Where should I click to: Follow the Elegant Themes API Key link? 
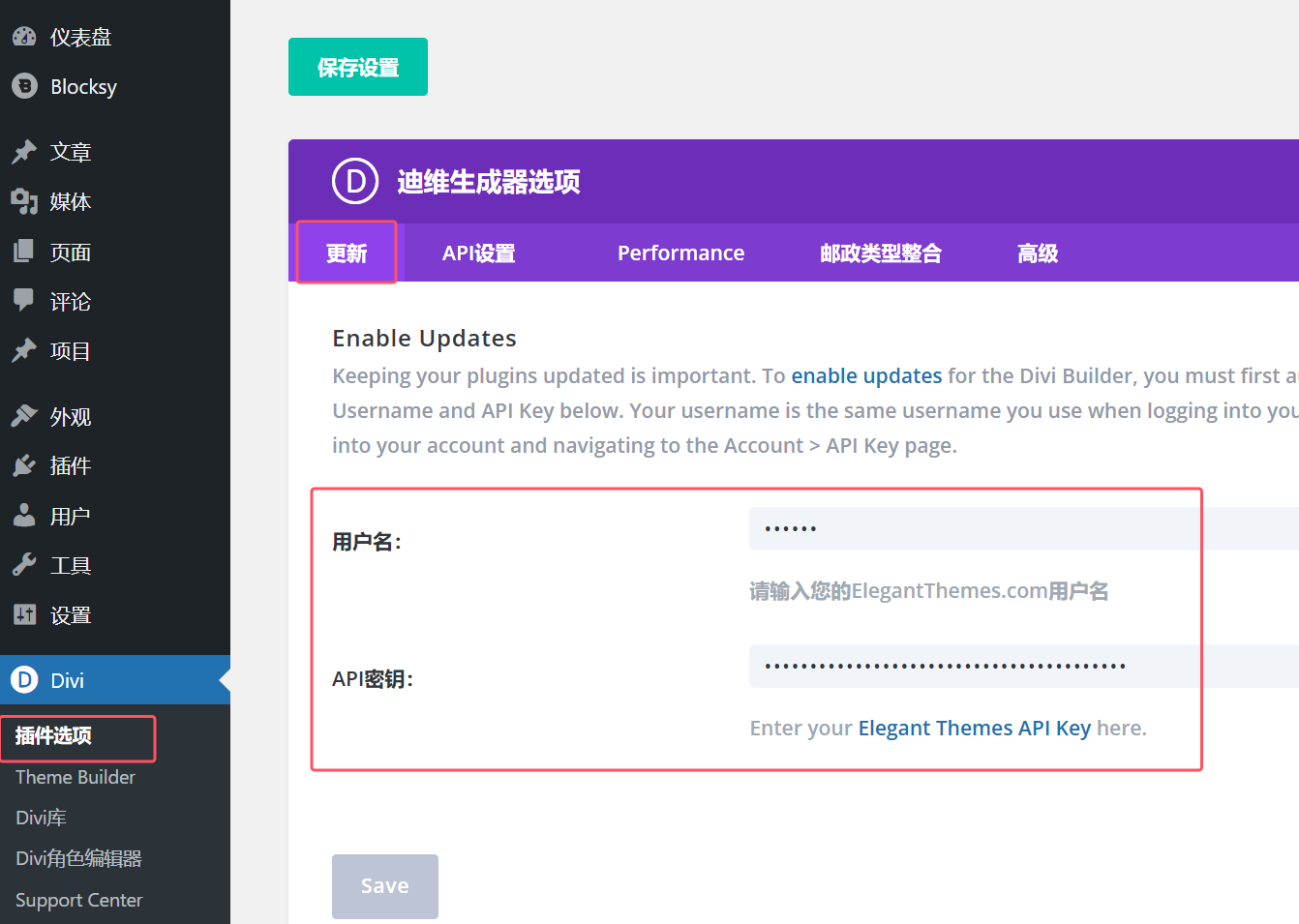coord(975,728)
